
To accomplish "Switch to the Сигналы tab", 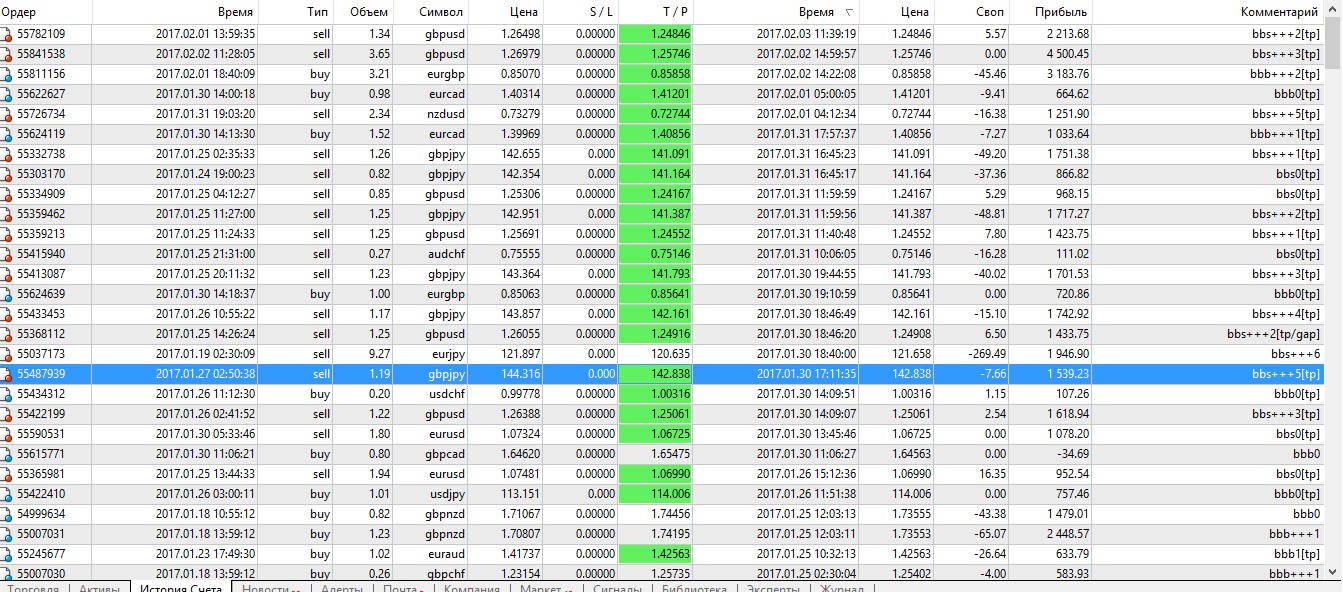I will tap(617, 587).
